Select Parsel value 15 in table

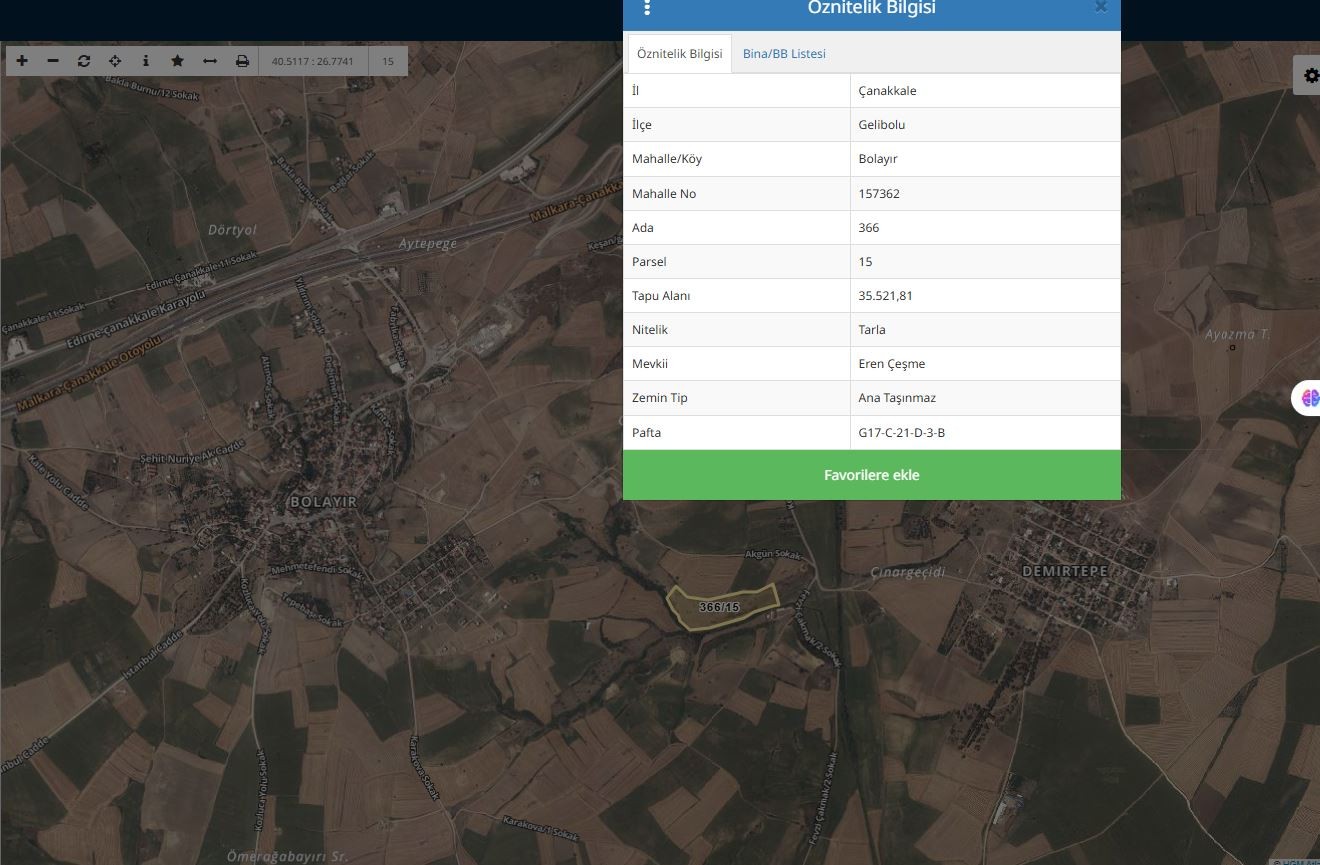click(985, 261)
